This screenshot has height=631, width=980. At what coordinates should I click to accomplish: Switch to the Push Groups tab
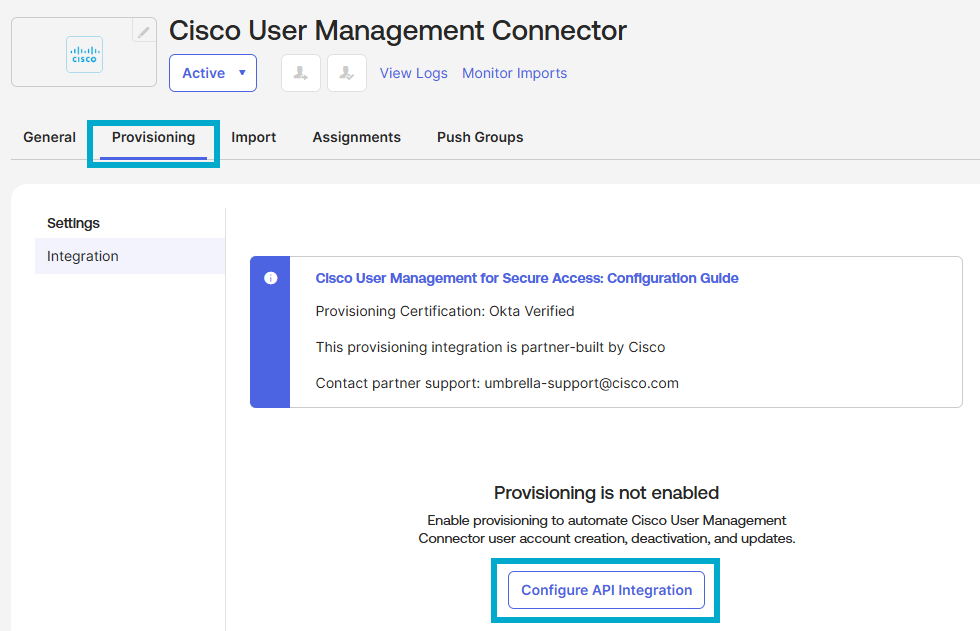480,137
